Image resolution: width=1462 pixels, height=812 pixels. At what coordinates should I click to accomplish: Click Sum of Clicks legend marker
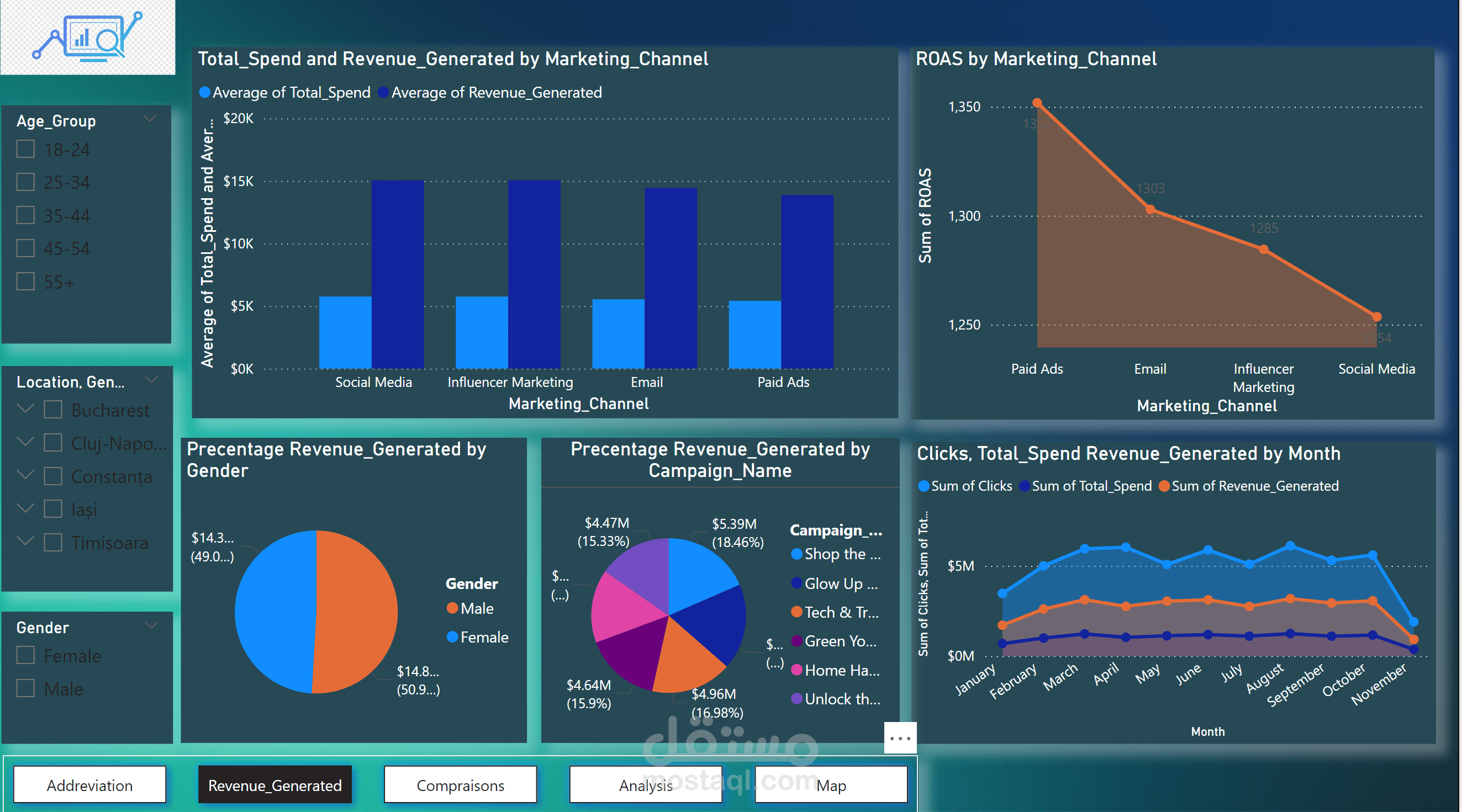(x=923, y=486)
